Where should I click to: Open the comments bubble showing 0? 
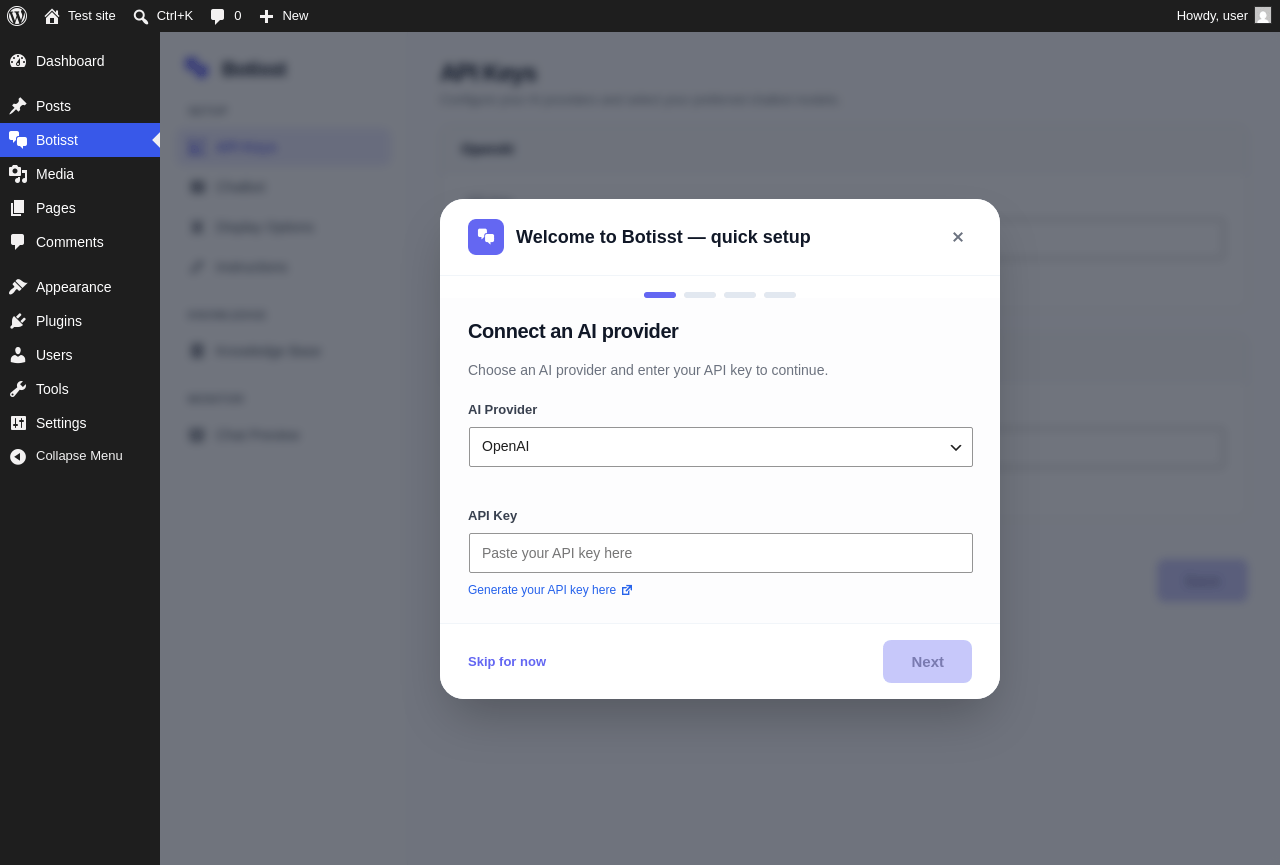(226, 16)
